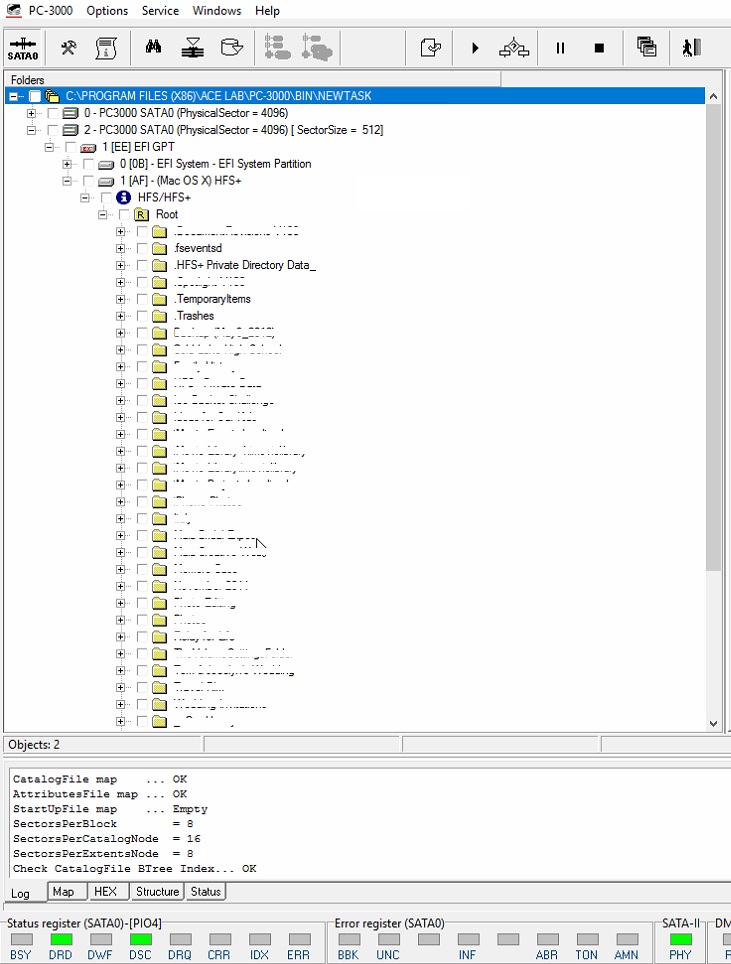Click the PC-3000 application logo icon
731x964 pixels.
[x=13, y=10]
